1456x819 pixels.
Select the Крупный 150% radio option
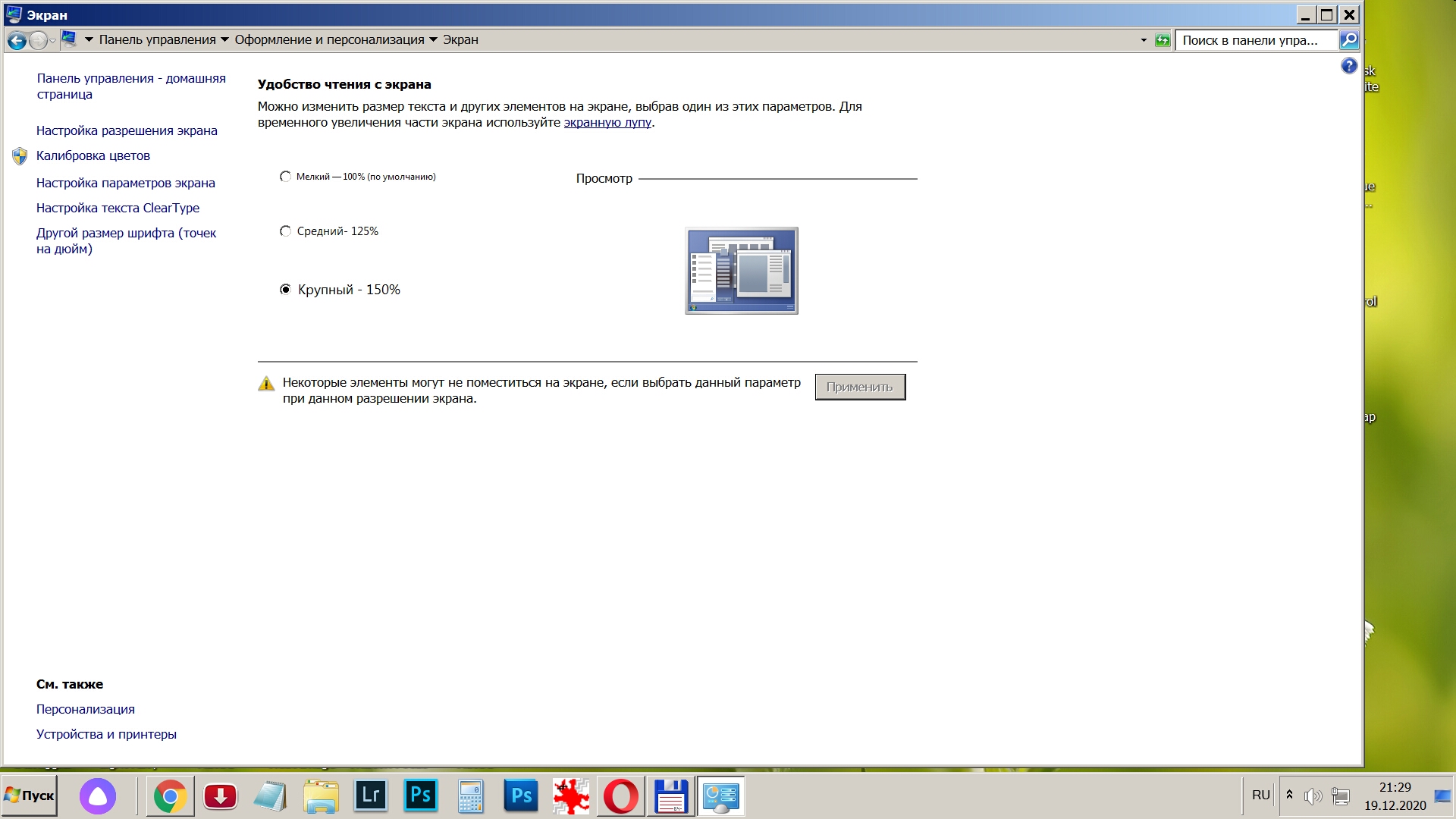pos(285,290)
